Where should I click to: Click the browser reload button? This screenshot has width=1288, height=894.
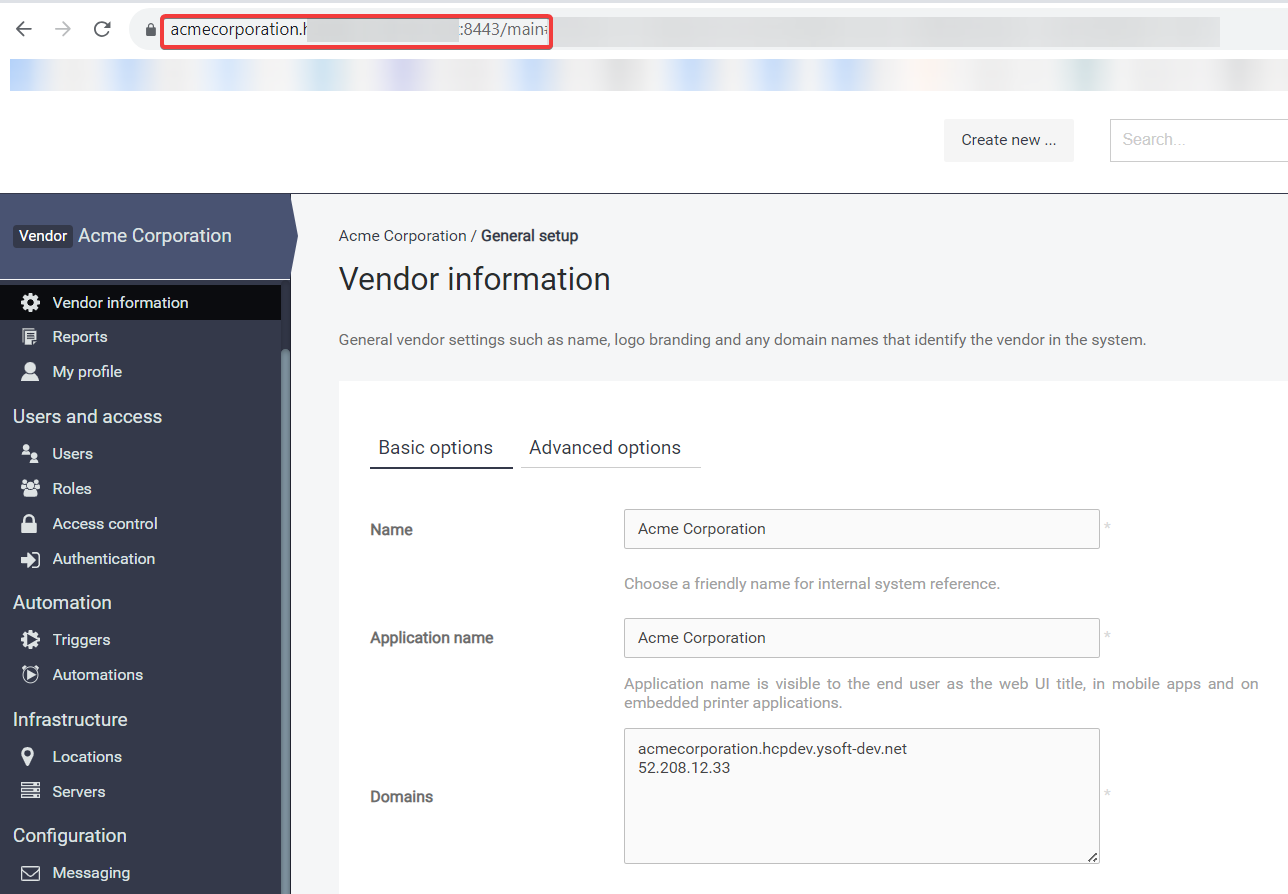(102, 29)
